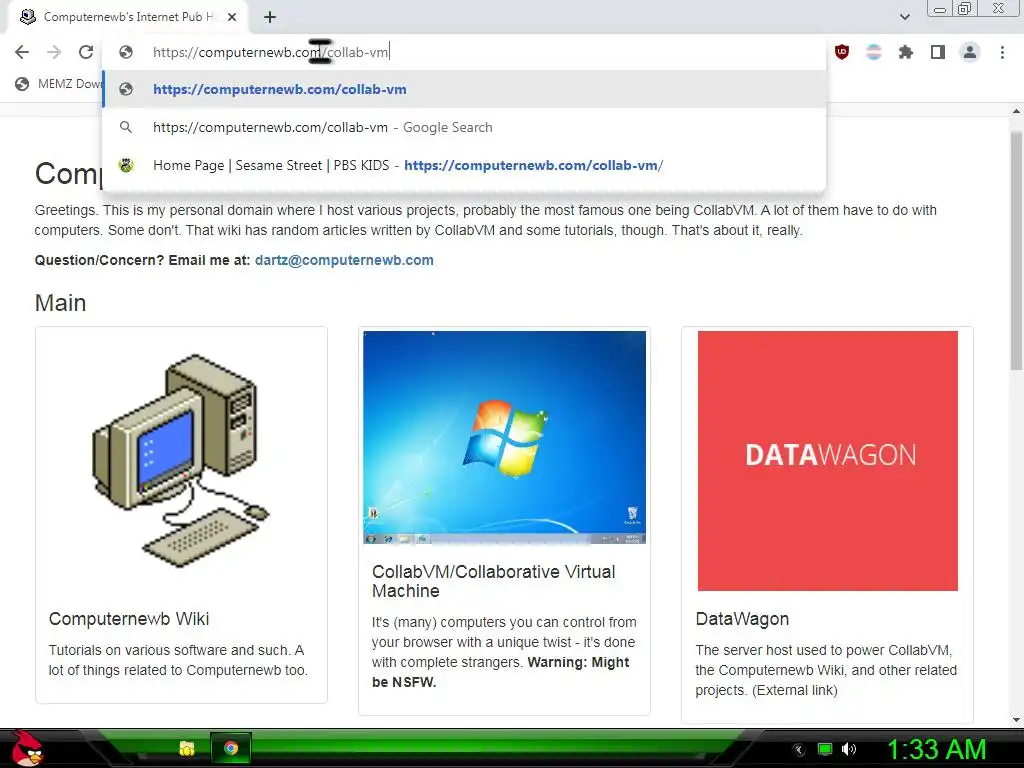Choose the first computernewb.com/collab-vm suggestion
This screenshot has width=1024, height=768.
click(464, 89)
